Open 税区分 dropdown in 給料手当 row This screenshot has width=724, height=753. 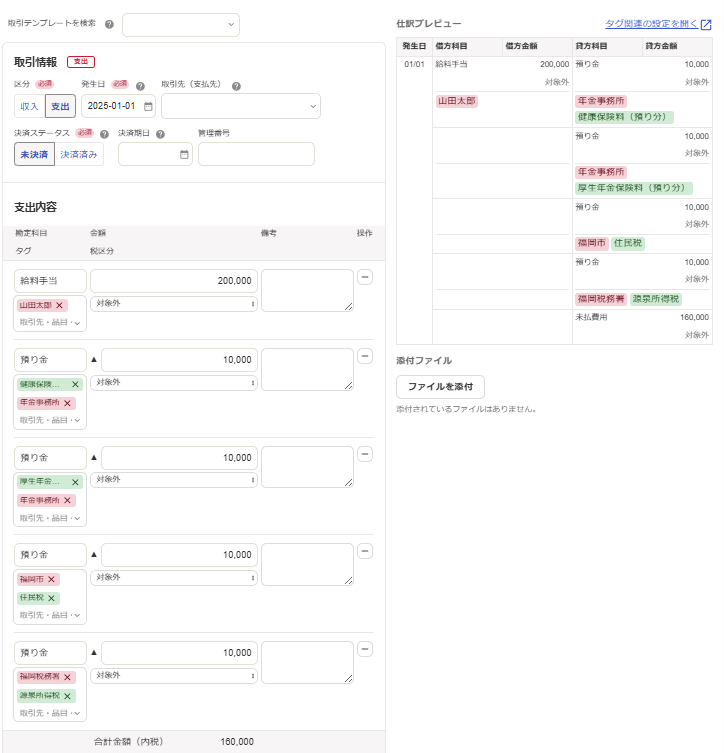(x=173, y=303)
